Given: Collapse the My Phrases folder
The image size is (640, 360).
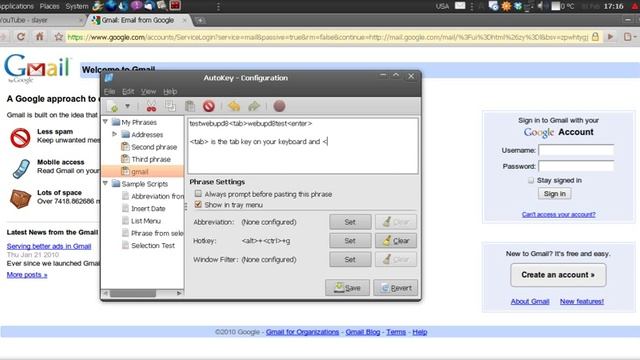Looking at the screenshot, I should coord(105,122).
